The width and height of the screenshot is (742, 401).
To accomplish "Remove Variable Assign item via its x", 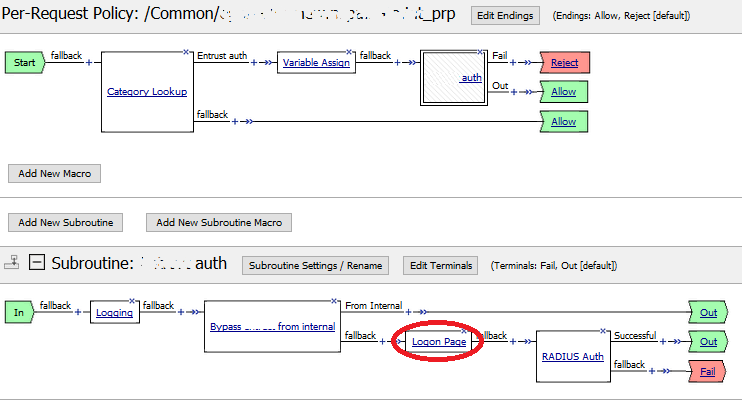I will (349, 52).
